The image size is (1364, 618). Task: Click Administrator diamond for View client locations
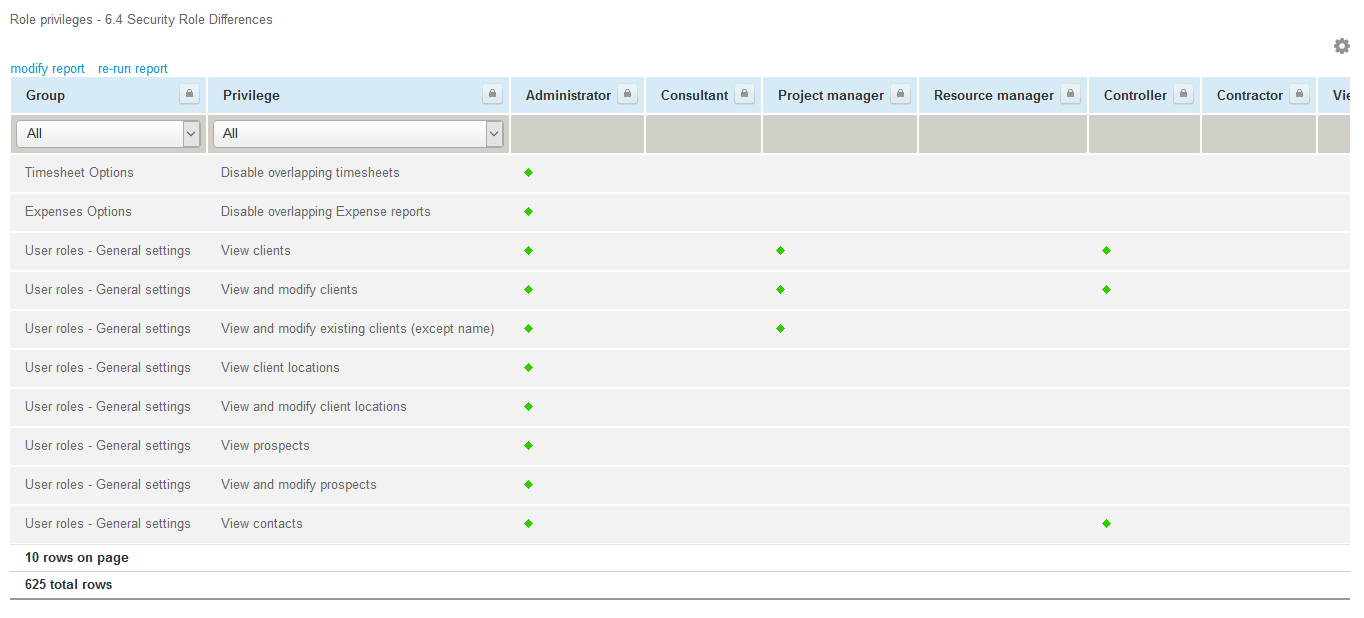coord(529,367)
